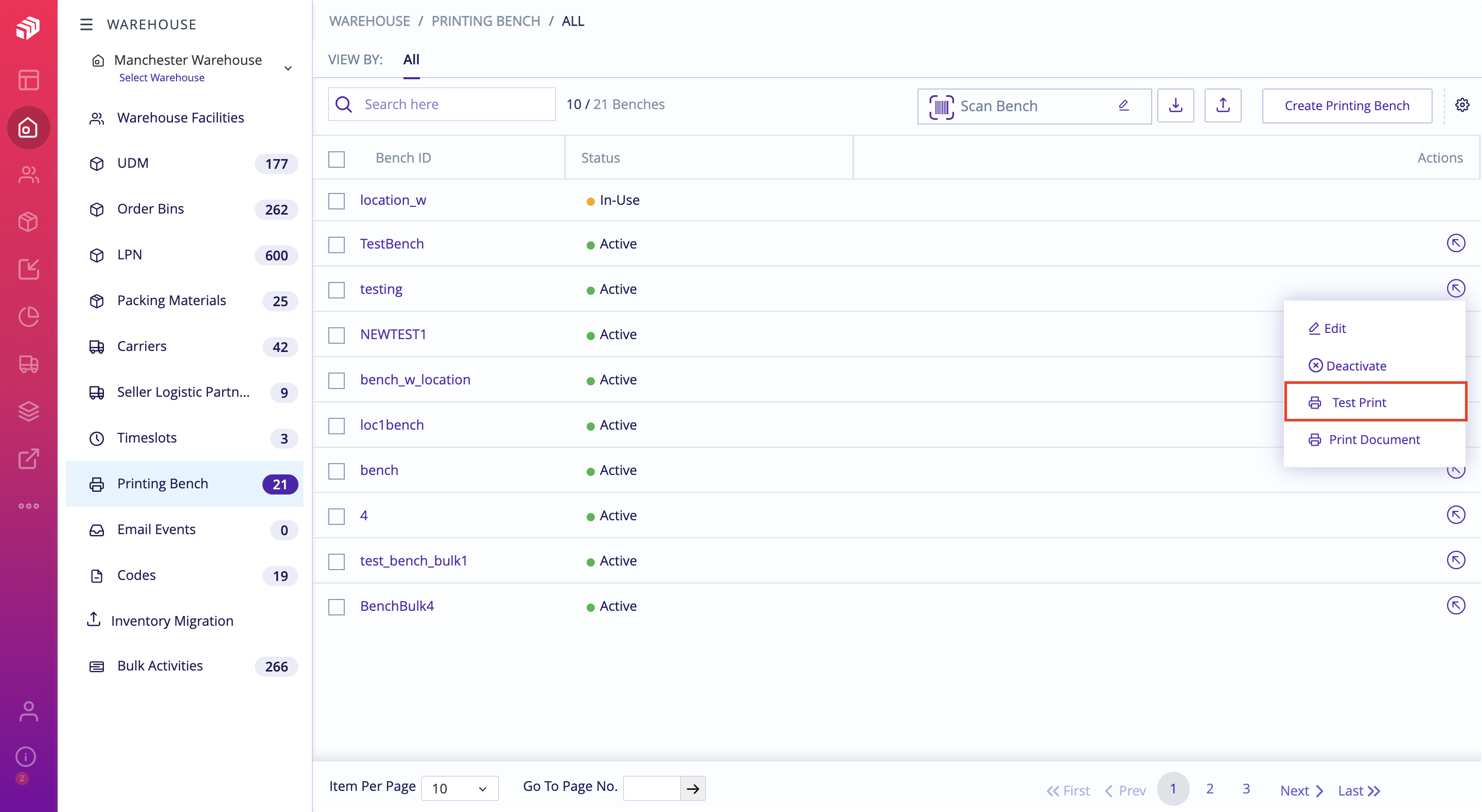Check the bench row checkbox
The width and height of the screenshot is (1482, 812).
[337, 471]
